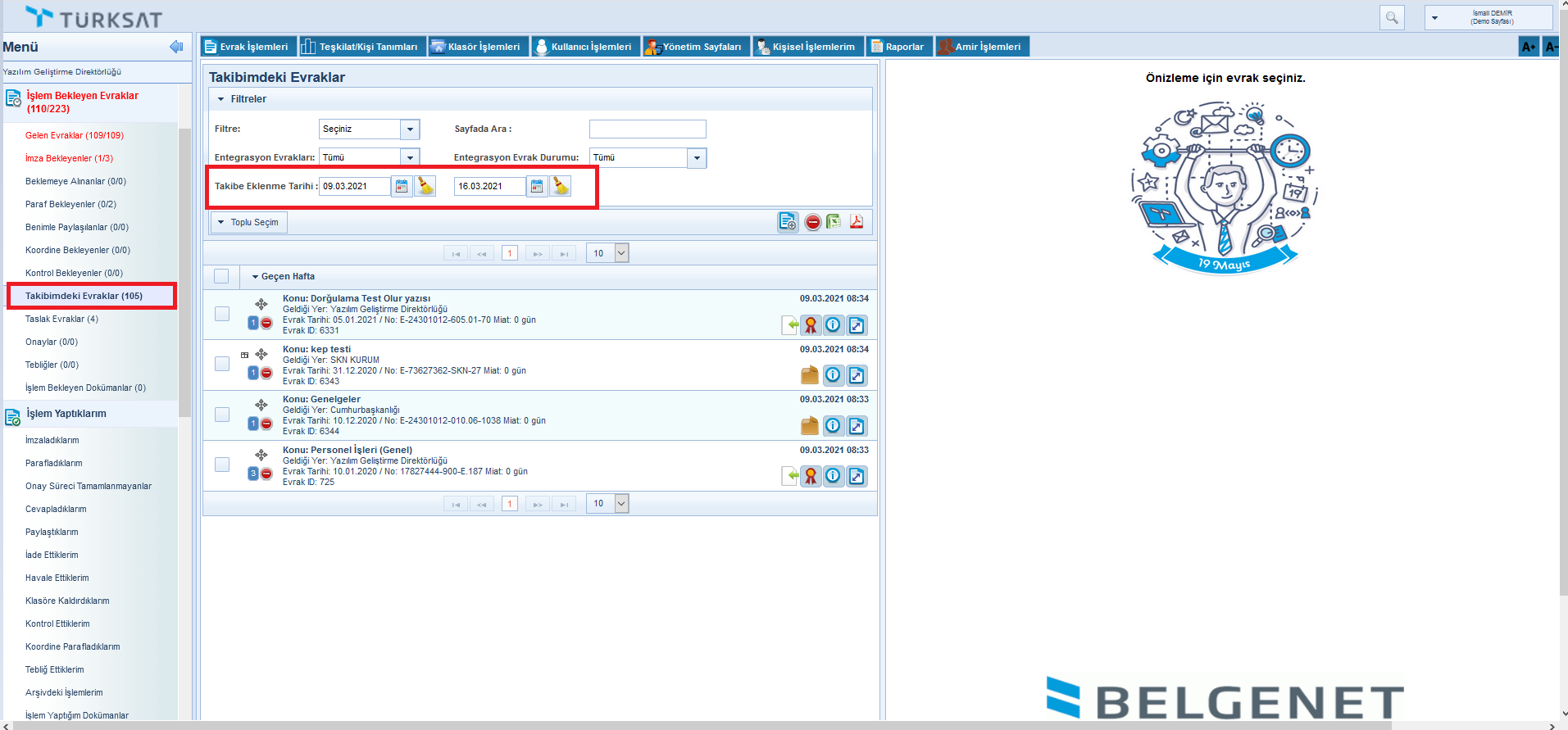
Task: Click the search magnifier in top bar
Action: click(x=1392, y=17)
